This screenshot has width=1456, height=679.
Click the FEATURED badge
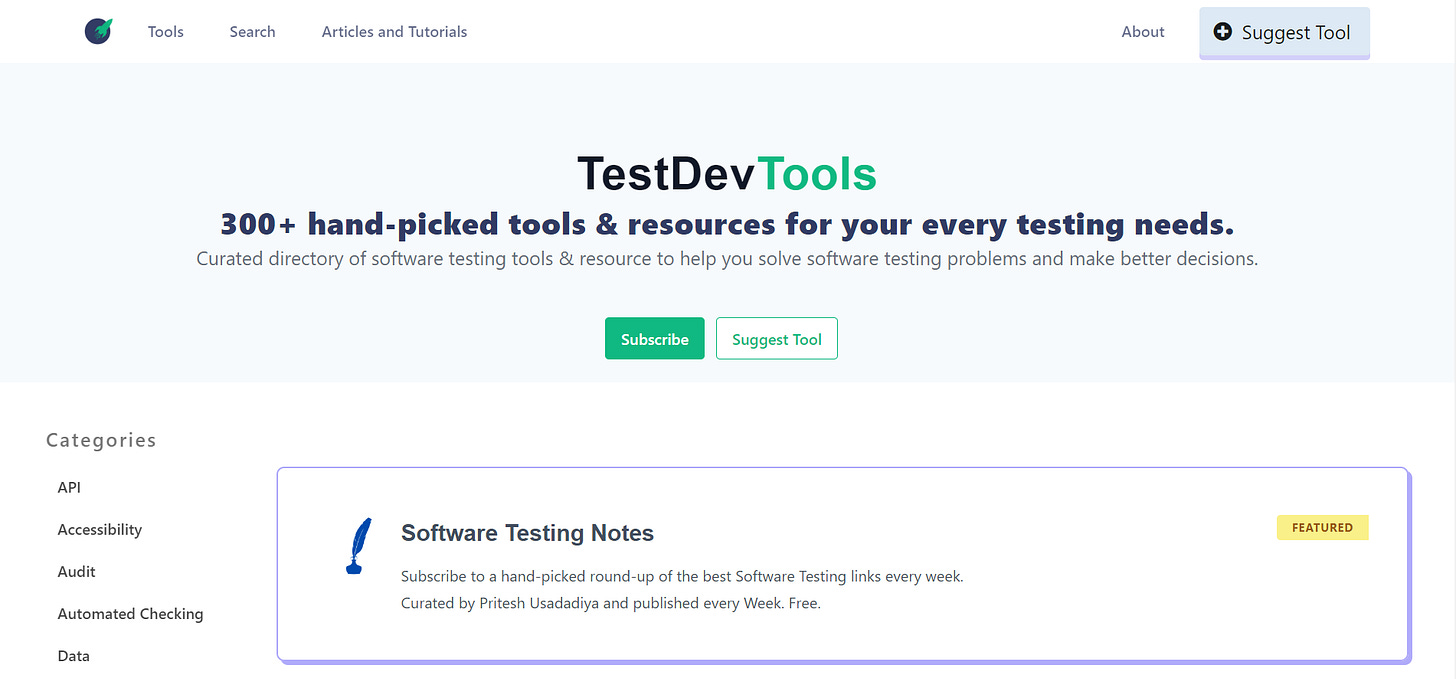1322,527
